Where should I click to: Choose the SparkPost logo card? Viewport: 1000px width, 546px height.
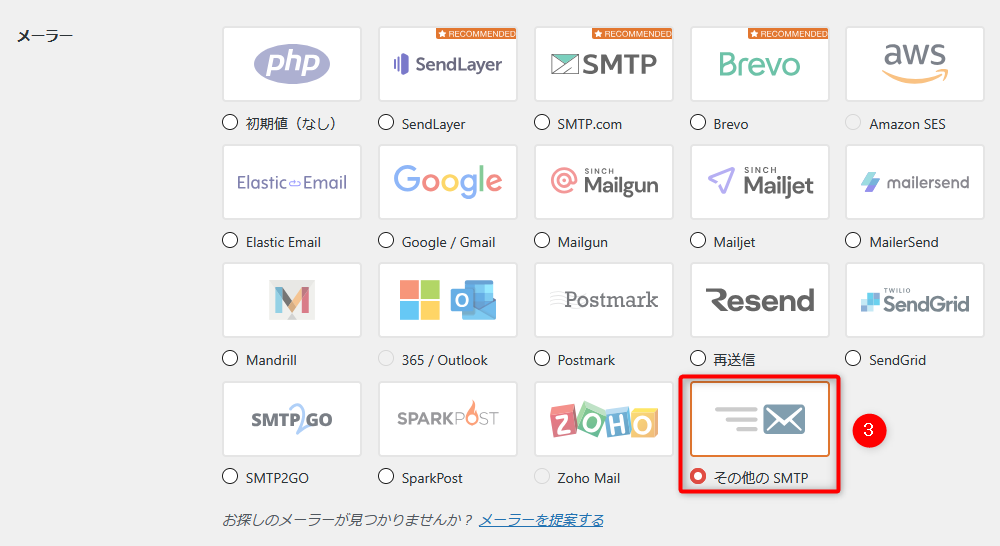448,419
